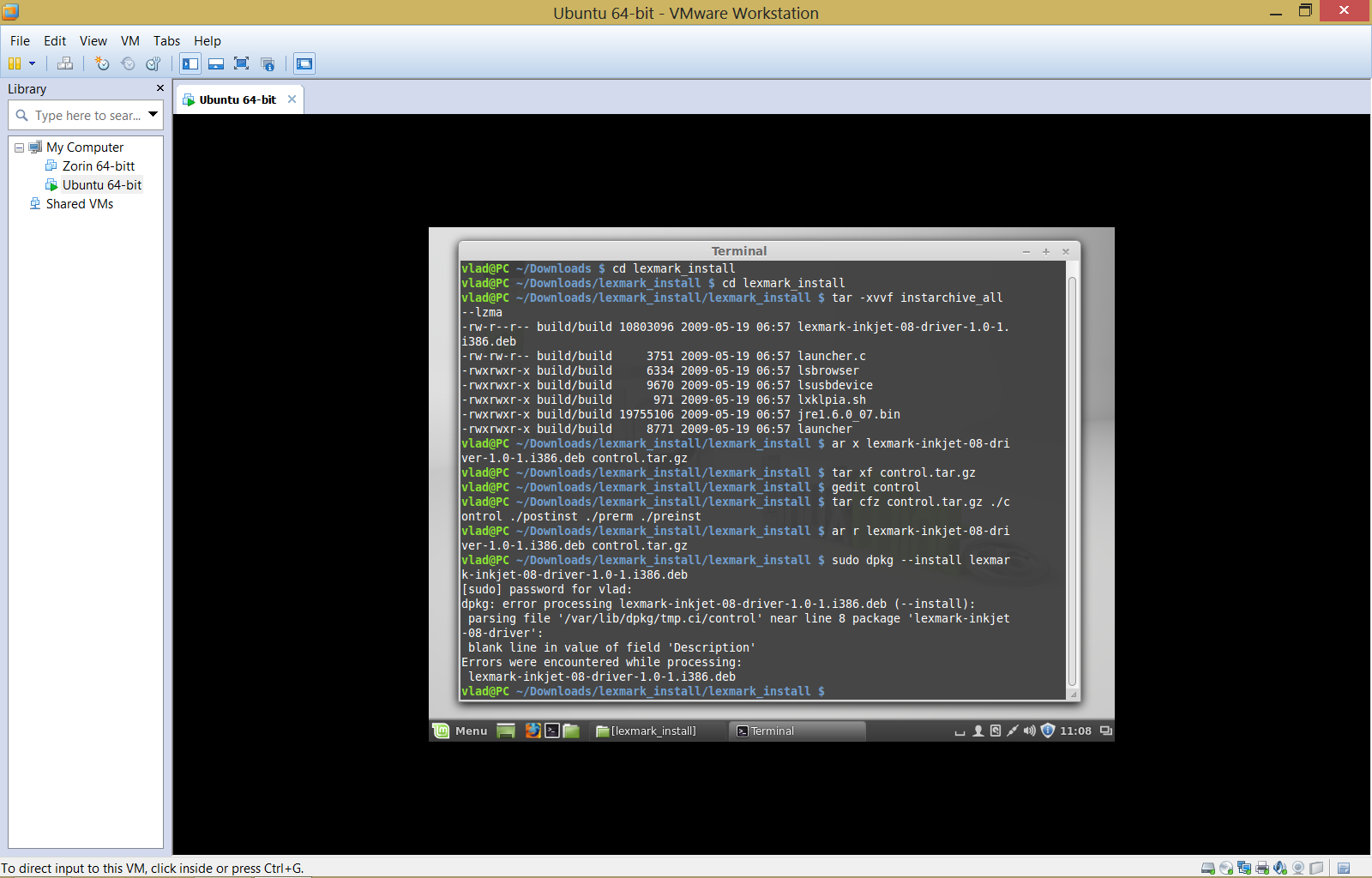Screen dimensions: 1372x878
Task: Collapse the My Computer tree node
Action: [19, 147]
